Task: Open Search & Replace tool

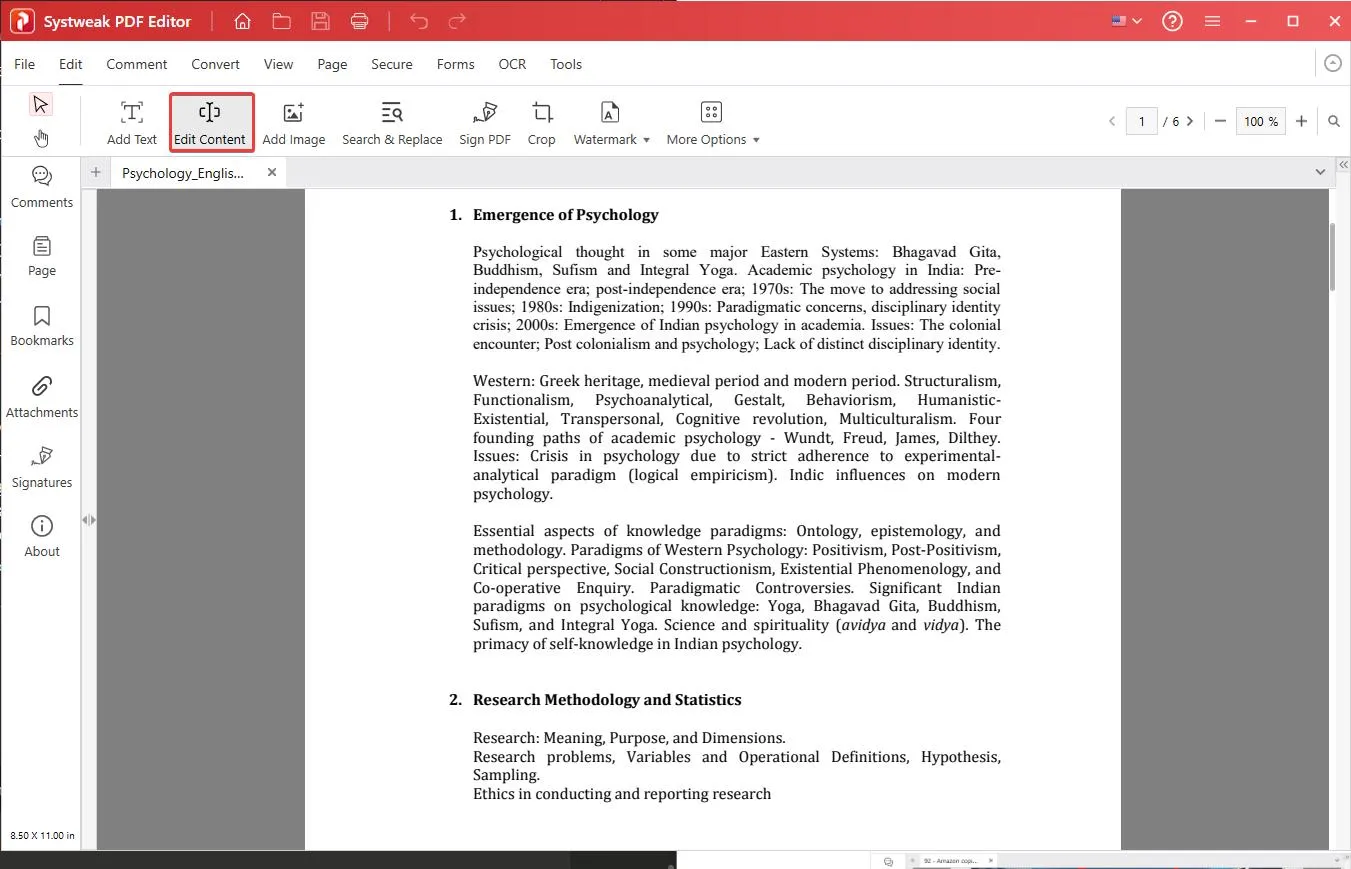Action: coord(392,123)
